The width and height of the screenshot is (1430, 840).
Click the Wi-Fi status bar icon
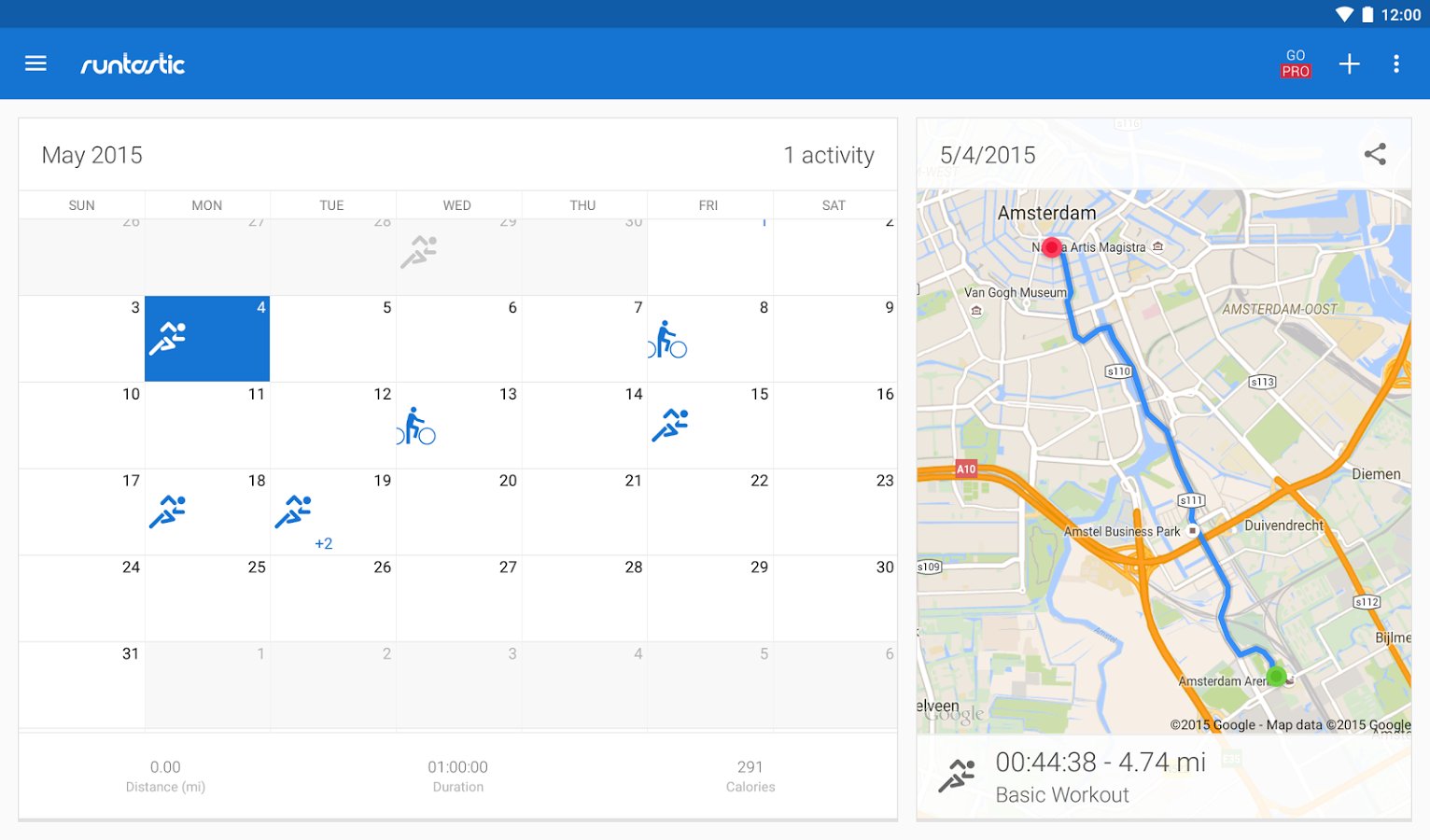click(1344, 14)
